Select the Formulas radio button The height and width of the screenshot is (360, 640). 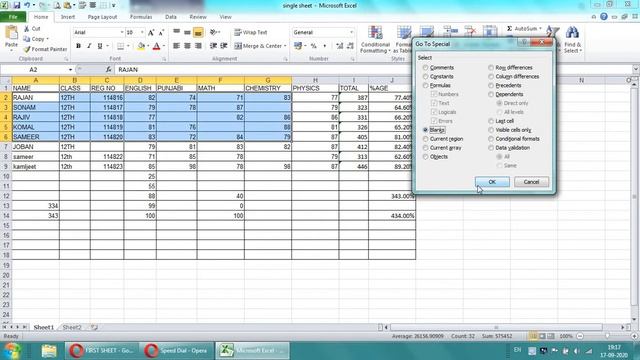tap(426, 86)
